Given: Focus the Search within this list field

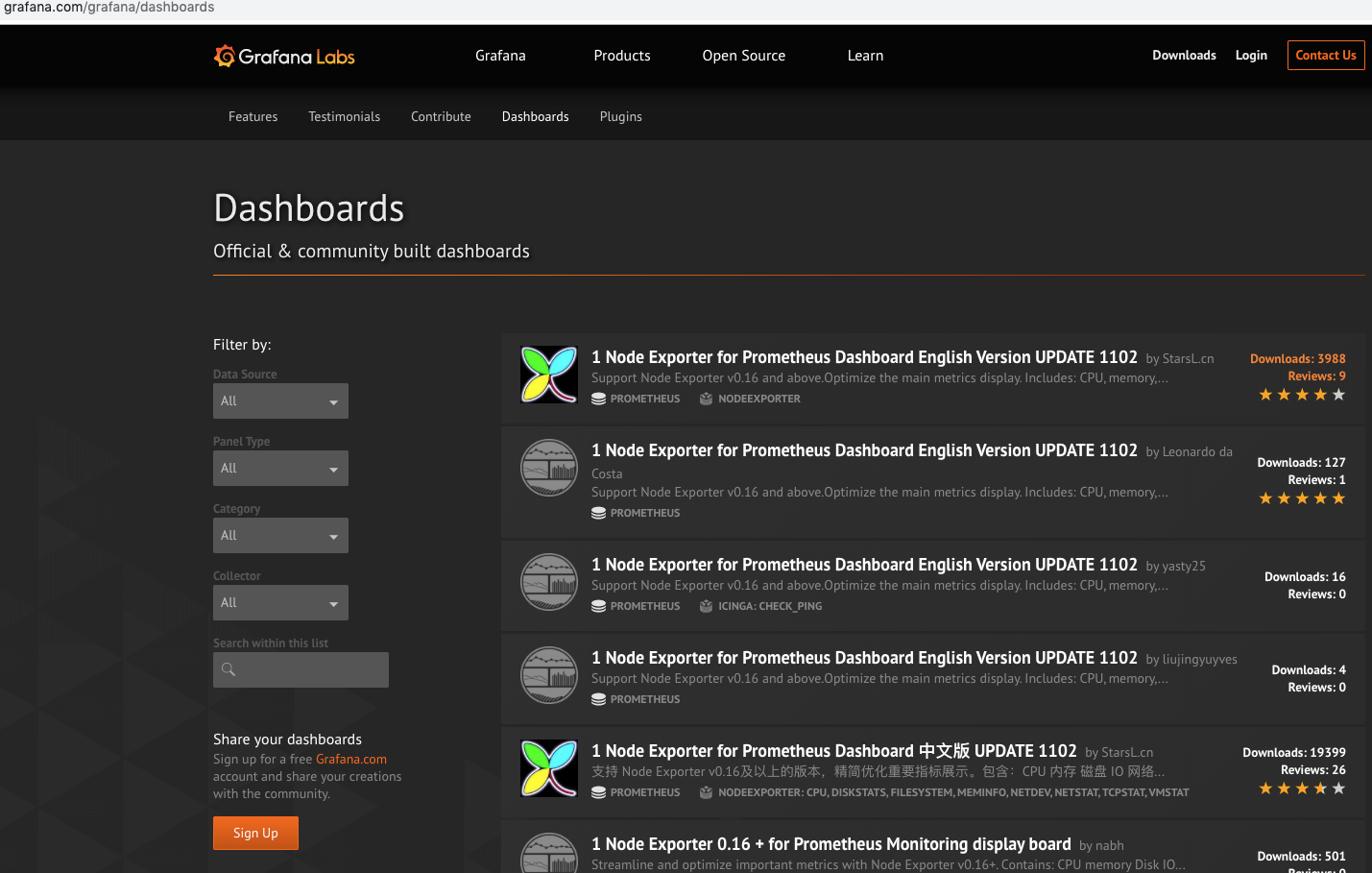Looking at the screenshot, I should tap(301, 669).
